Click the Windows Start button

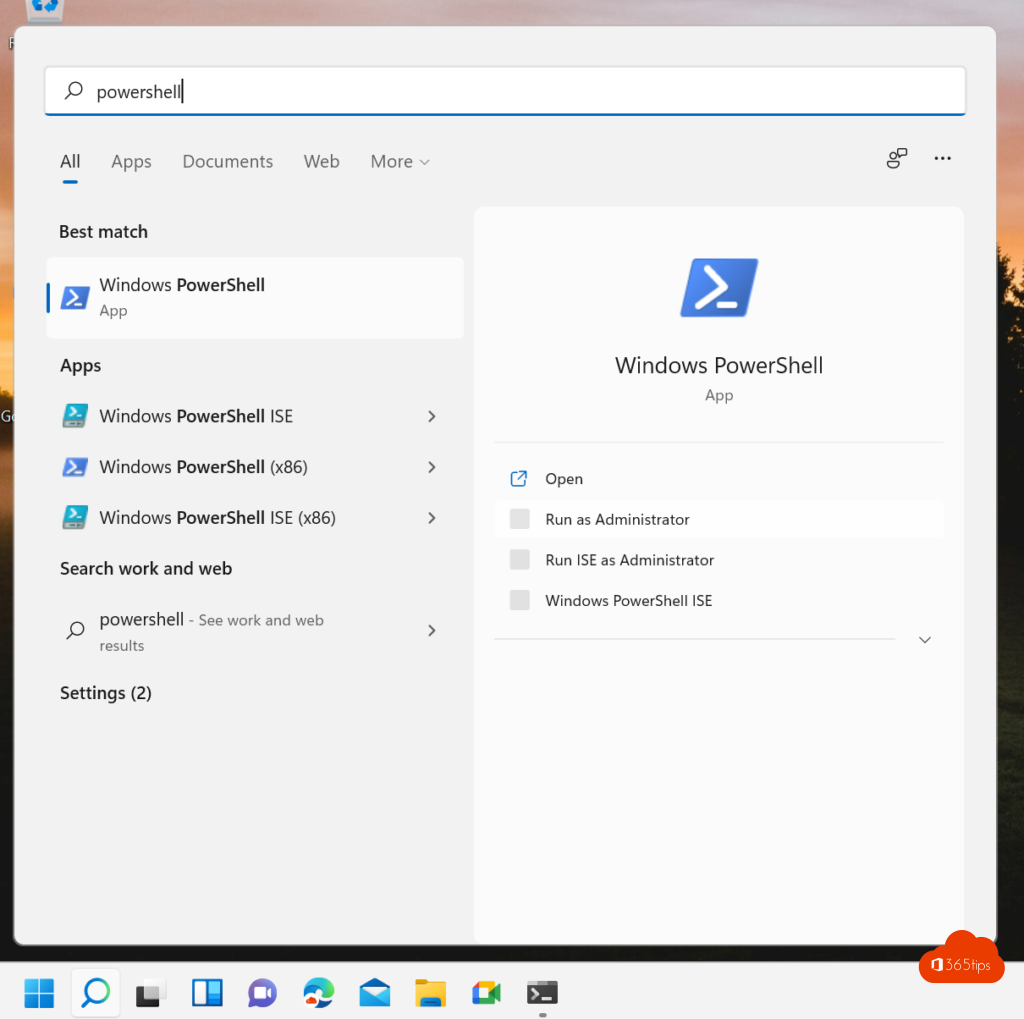click(39, 992)
